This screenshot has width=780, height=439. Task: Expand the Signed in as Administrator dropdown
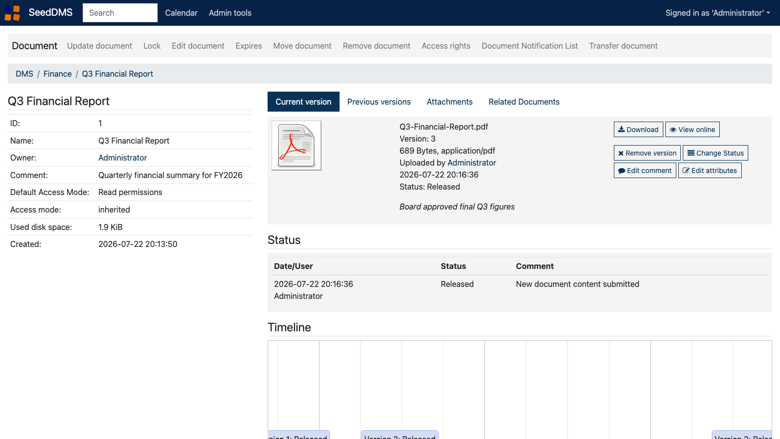717,13
